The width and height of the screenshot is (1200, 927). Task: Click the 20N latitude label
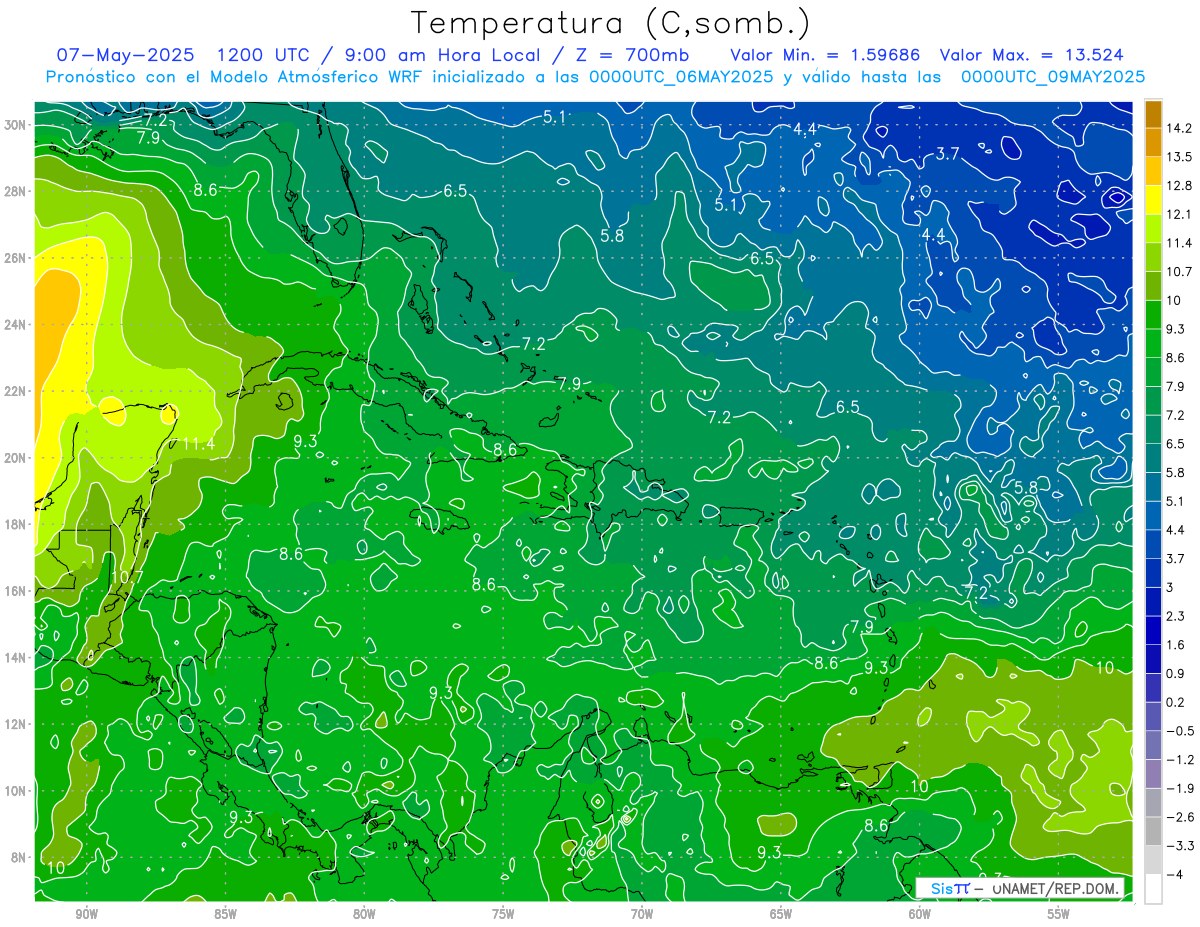click(16, 458)
